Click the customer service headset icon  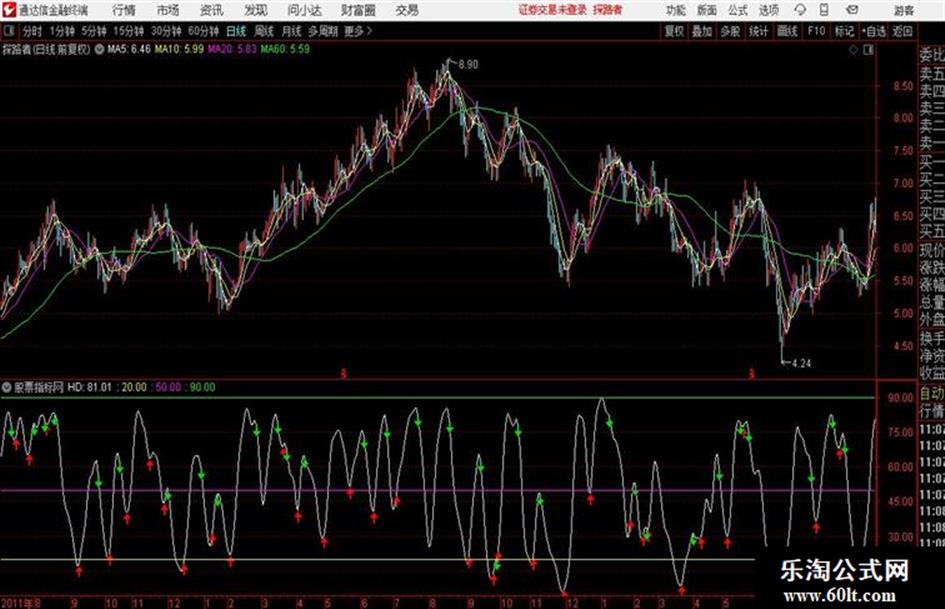click(x=800, y=10)
